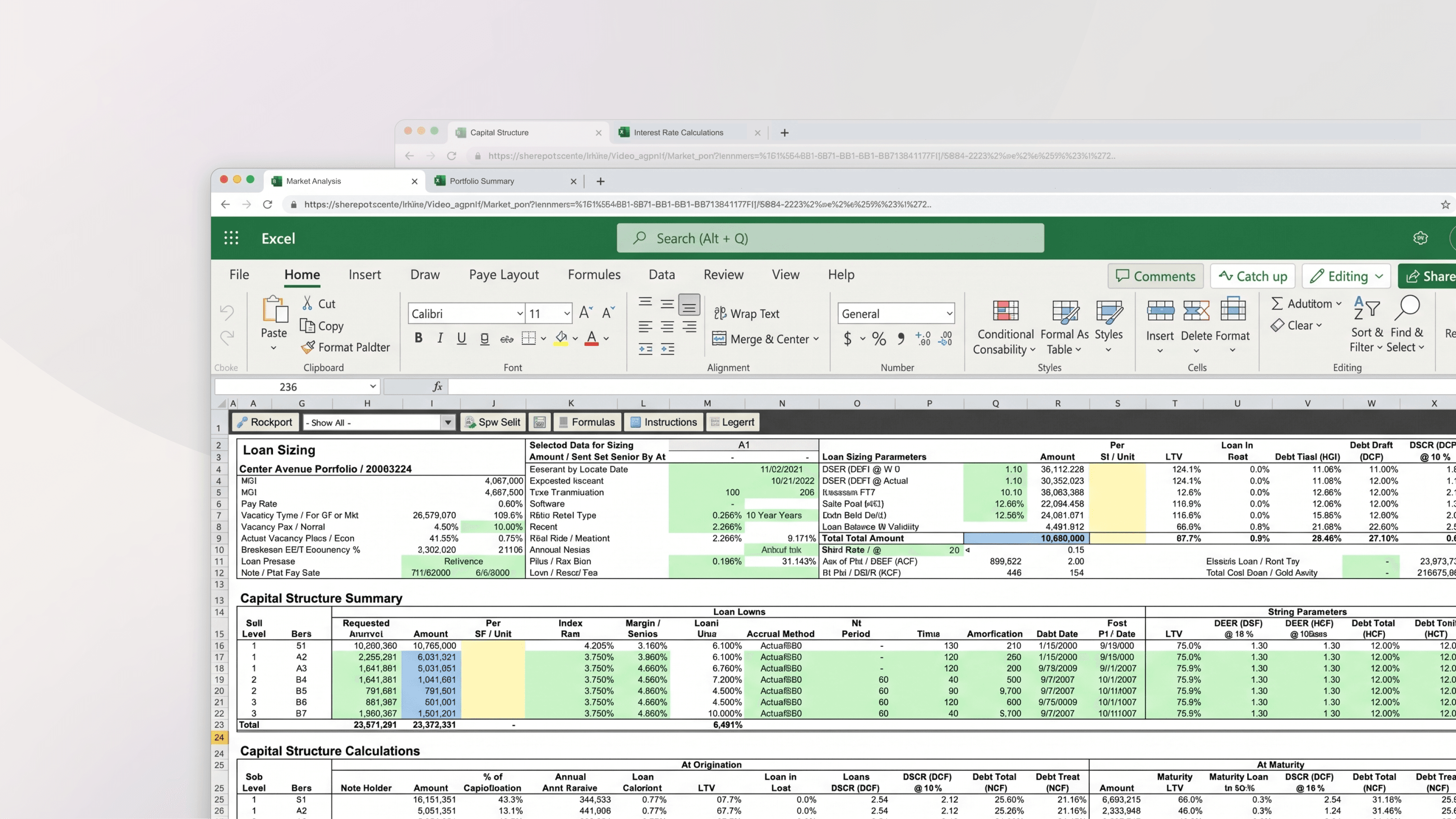This screenshot has width=1456, height=819.
Task: Click the decrease decimal icon
Action: coord(945,339)
